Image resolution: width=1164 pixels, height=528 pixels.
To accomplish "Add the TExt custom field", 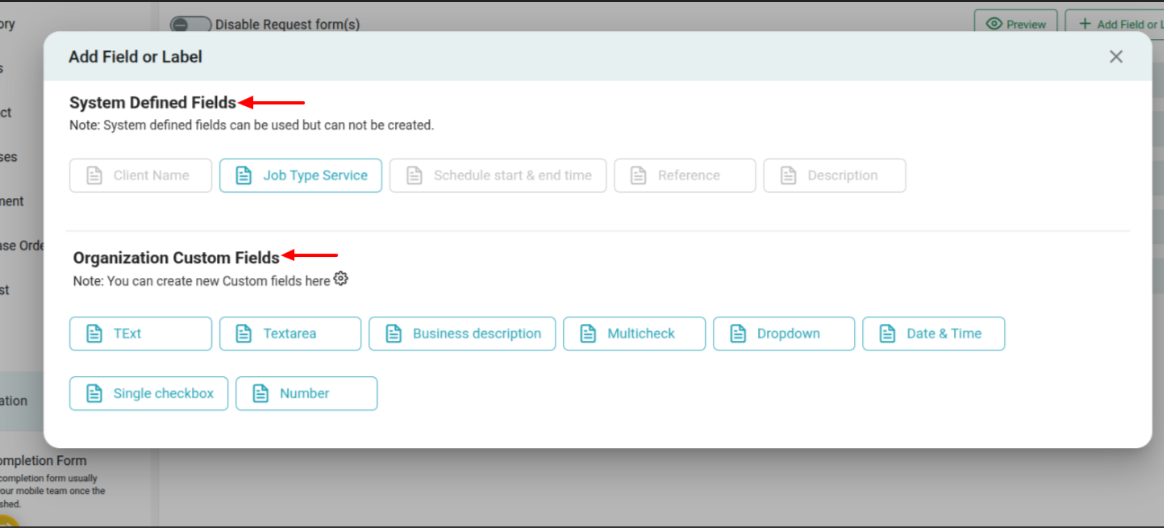I will pyautogui.click(x=140, y=334).
